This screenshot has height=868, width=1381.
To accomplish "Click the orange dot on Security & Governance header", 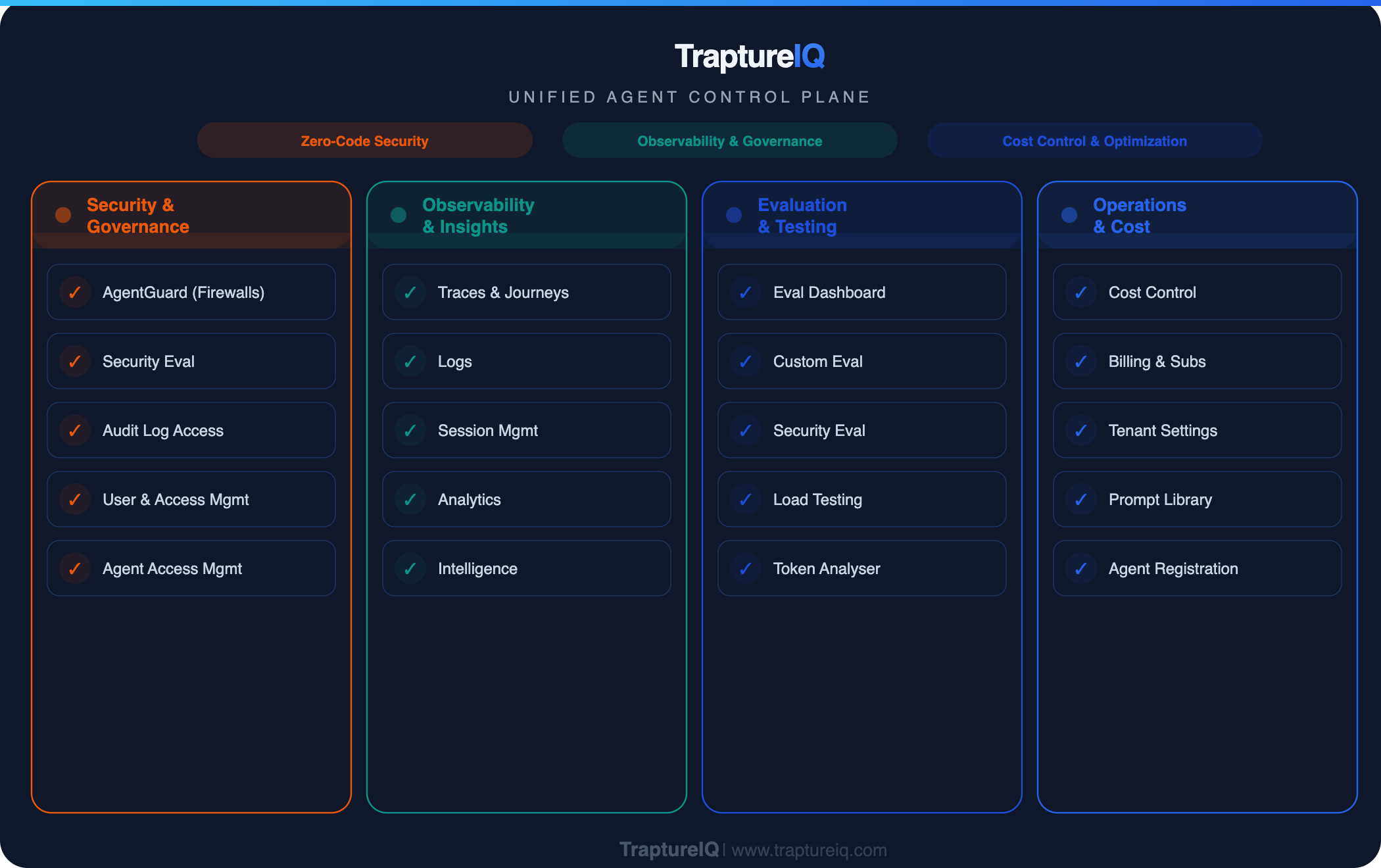I will [63, 215].
